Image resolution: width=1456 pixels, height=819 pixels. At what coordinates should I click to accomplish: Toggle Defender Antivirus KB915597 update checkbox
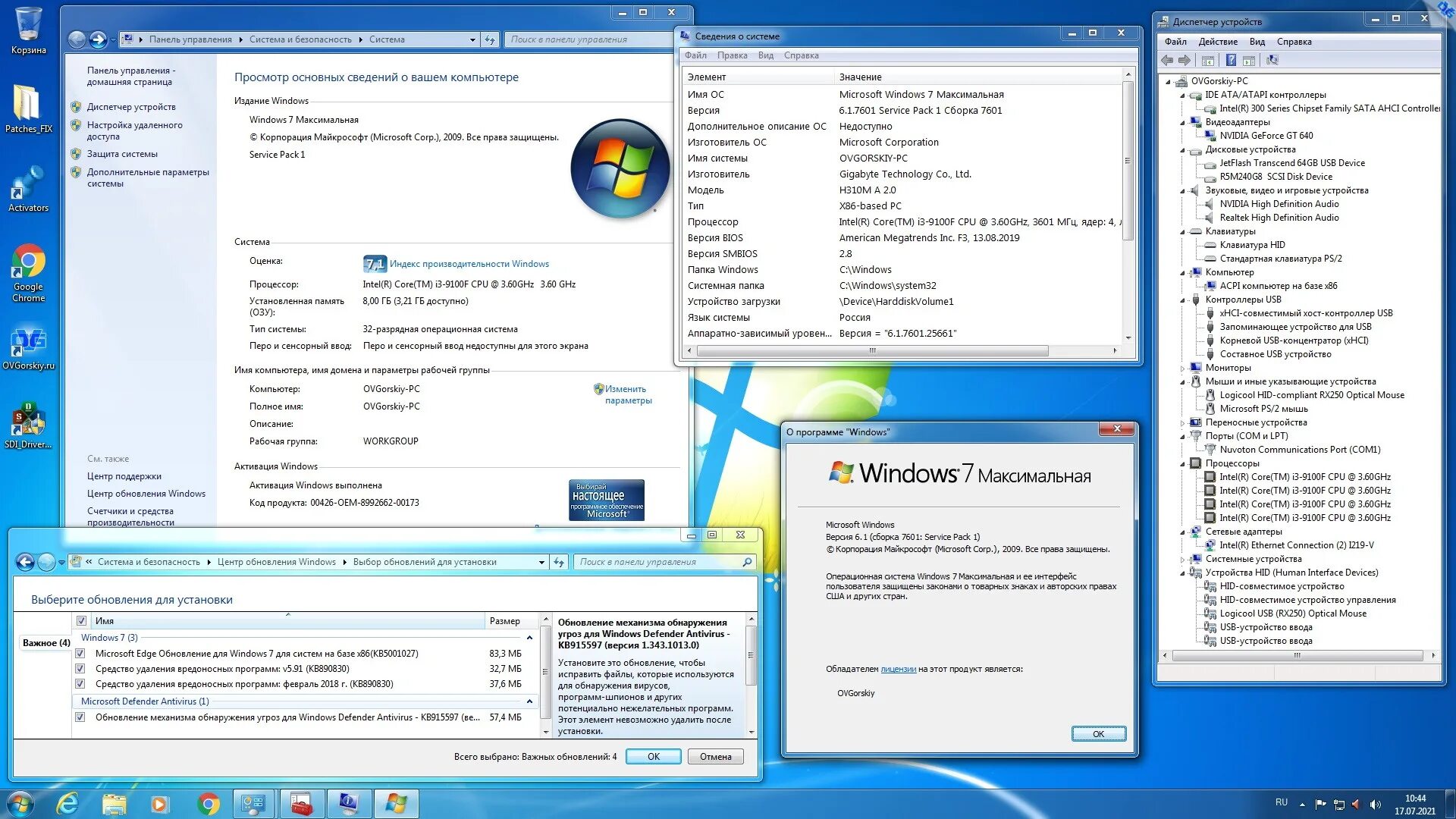pyautogui.click(x=80, y=717)
